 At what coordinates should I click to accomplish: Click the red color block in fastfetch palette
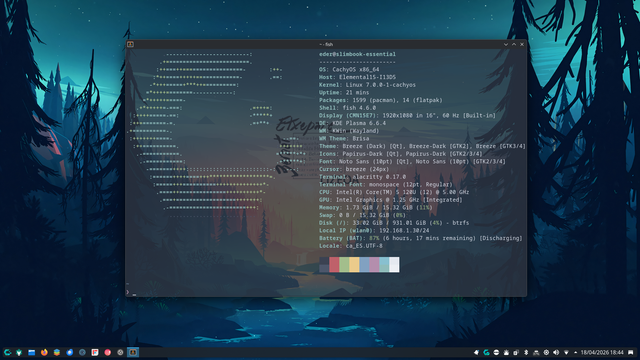click(x=334, y=264)
